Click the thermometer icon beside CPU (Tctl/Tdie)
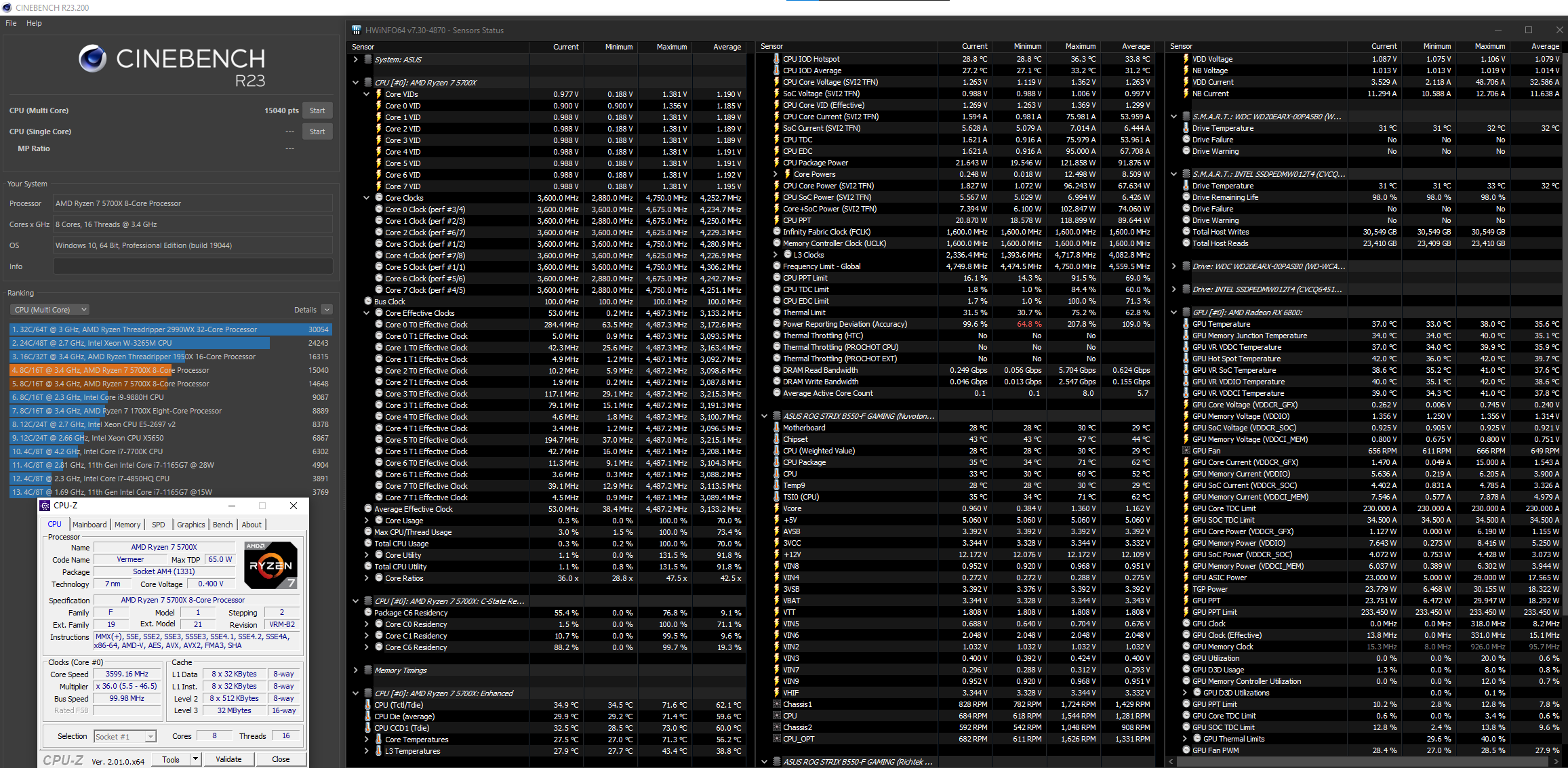This screenshot has width=1568, height=768. (368, 705)
